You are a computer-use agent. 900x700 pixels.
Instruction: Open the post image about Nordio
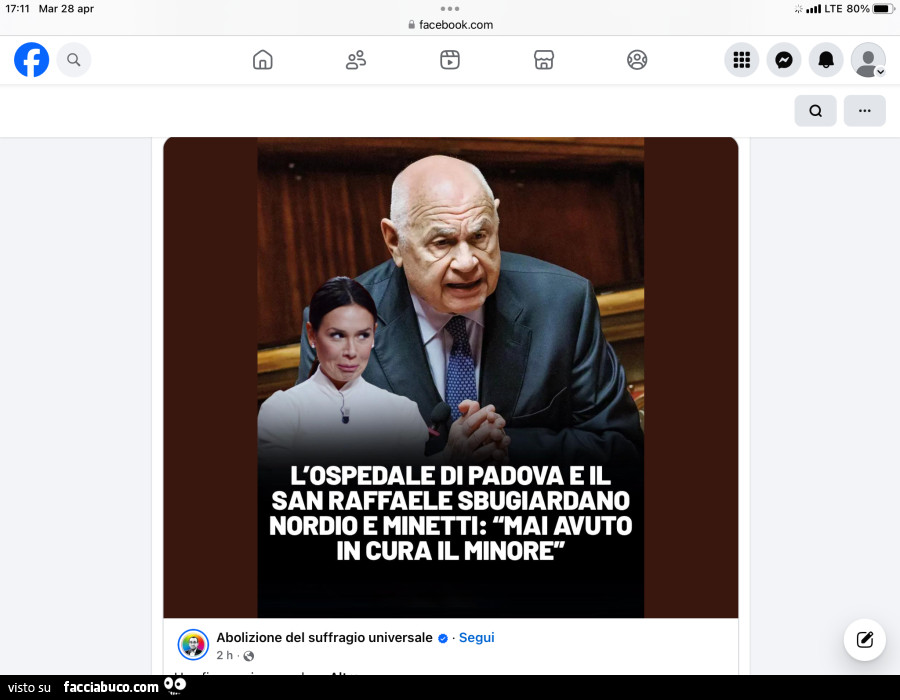[x=450, y=377]
